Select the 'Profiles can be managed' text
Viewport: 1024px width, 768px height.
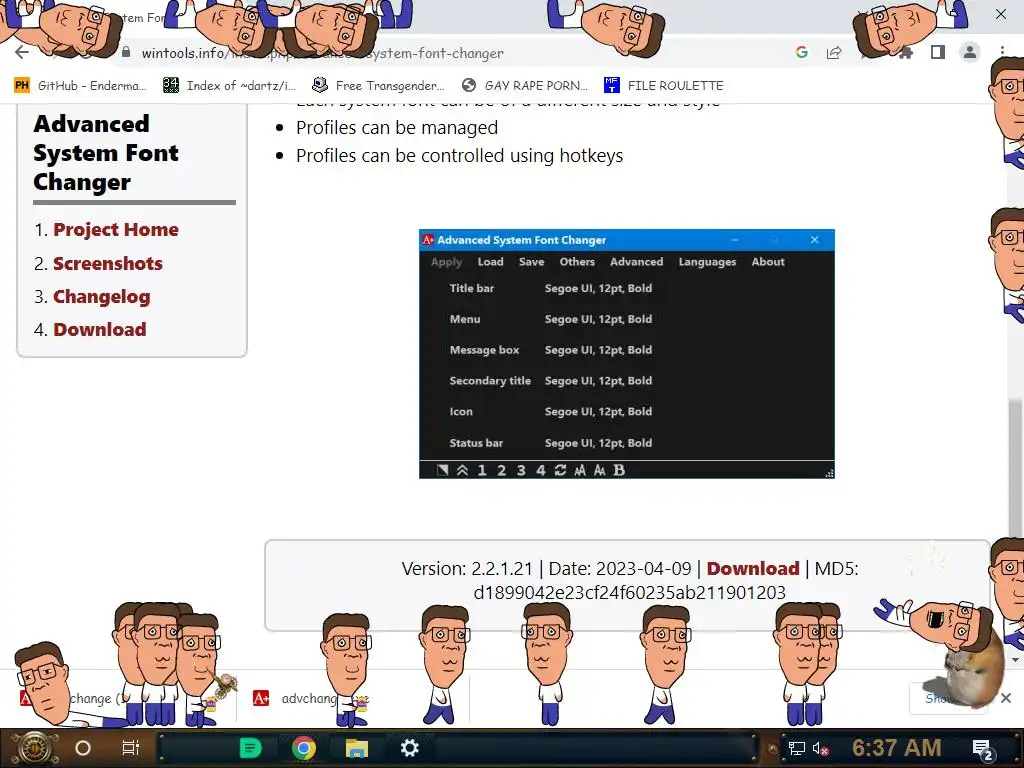(396, 128)
